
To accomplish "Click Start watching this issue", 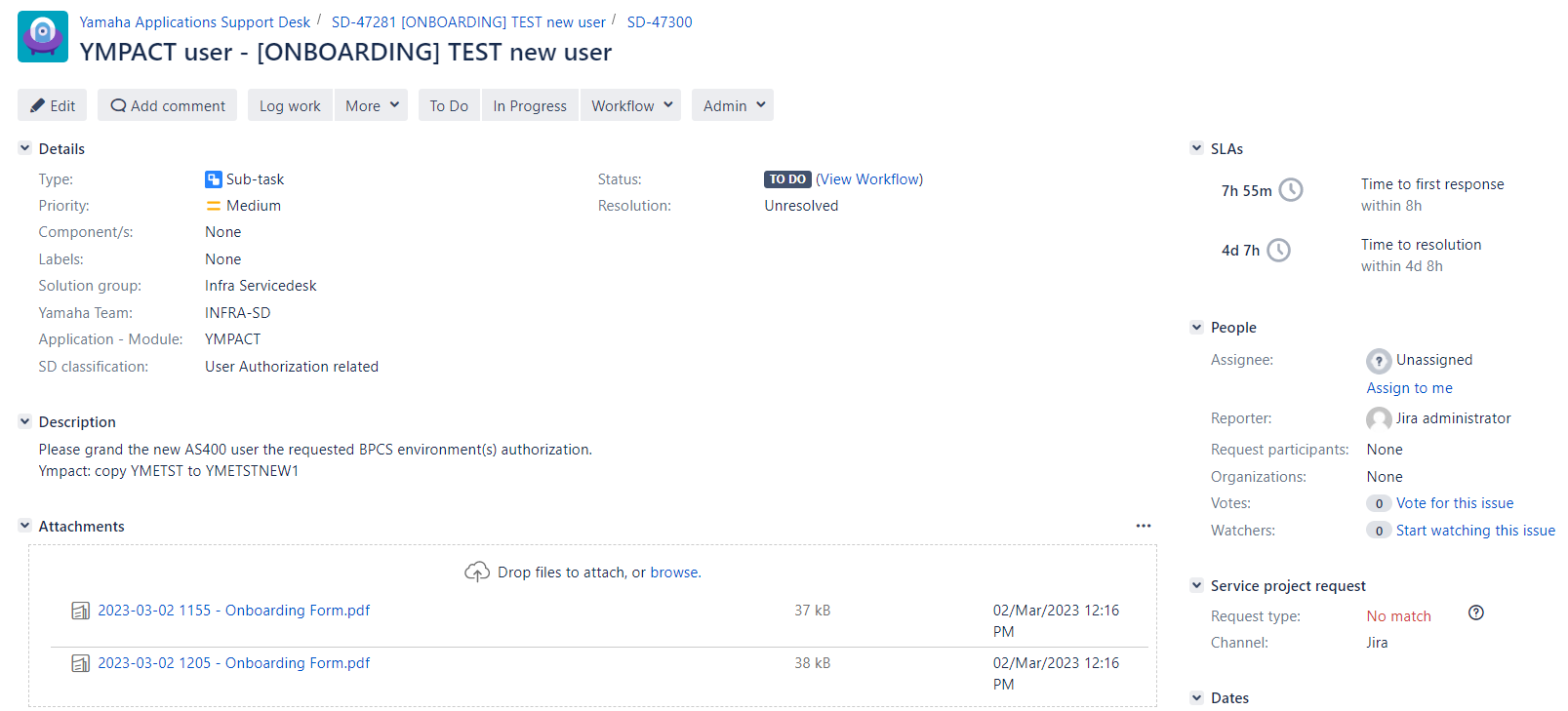I will 1475,531.
